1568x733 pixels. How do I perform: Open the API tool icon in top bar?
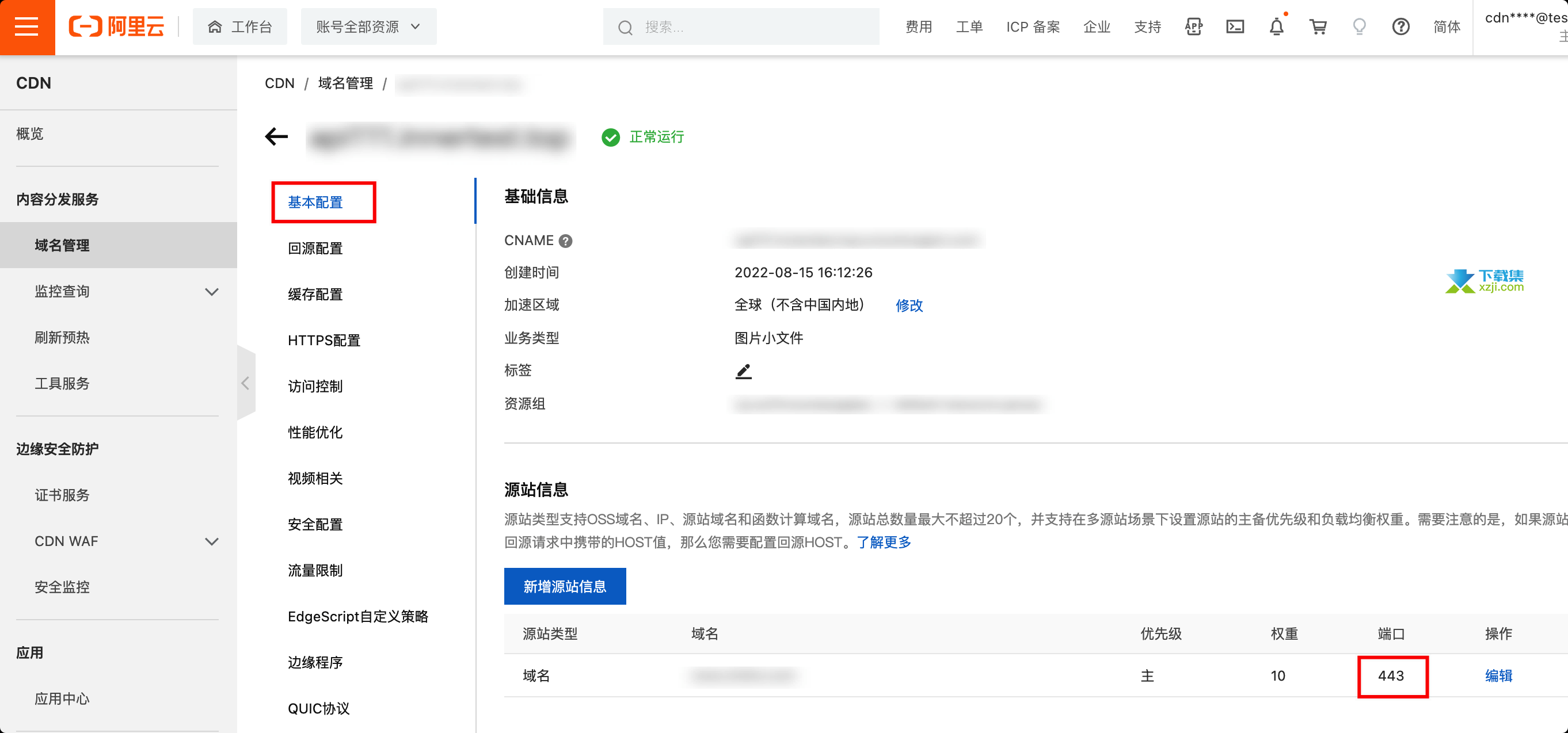(x=1194, y=27)
